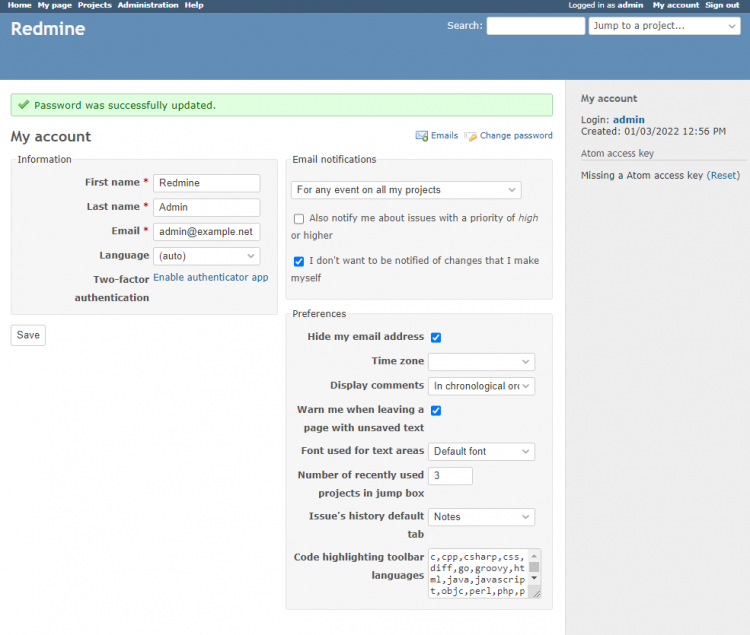Click the Save button
The height and width of the screenshot is (635, 750).
28,335
